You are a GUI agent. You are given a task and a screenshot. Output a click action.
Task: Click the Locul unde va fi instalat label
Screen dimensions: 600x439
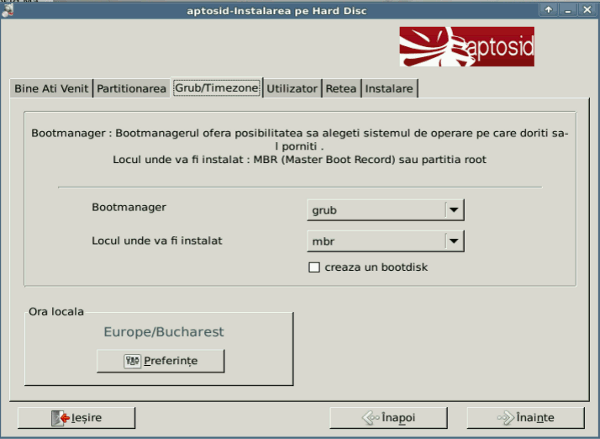157,241
